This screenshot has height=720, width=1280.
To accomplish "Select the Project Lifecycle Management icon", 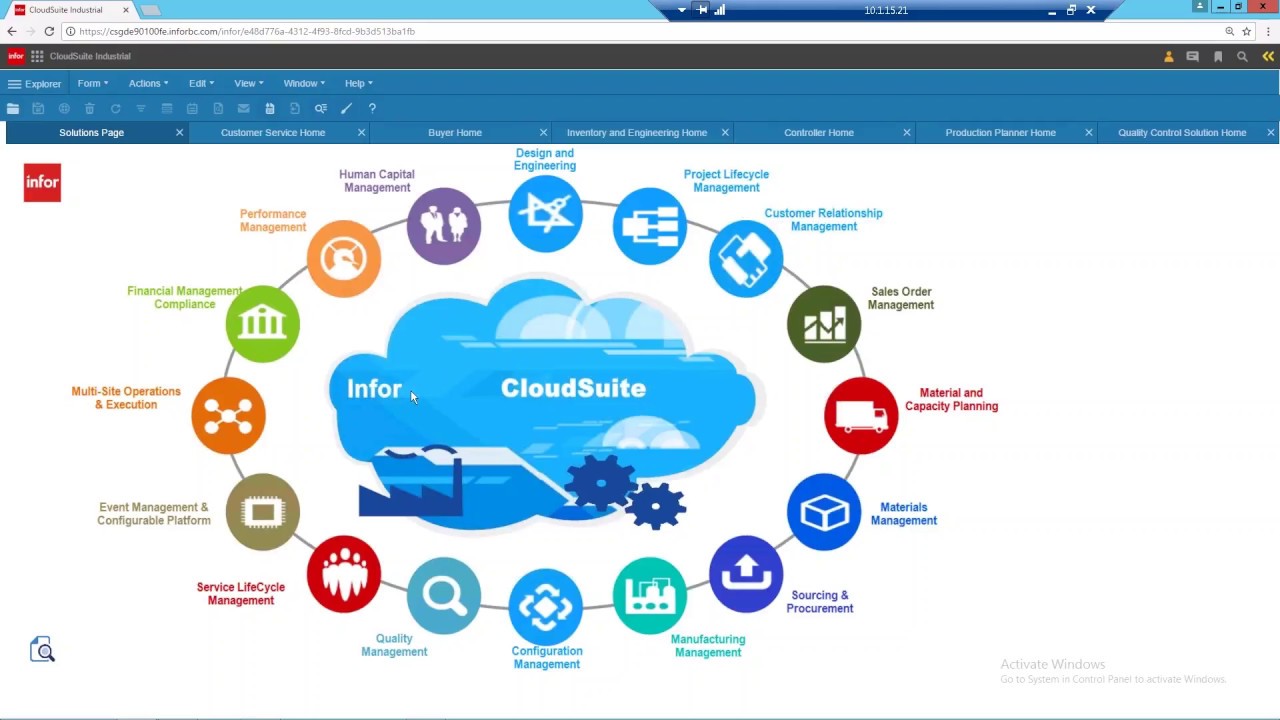I will coord(649,226).
